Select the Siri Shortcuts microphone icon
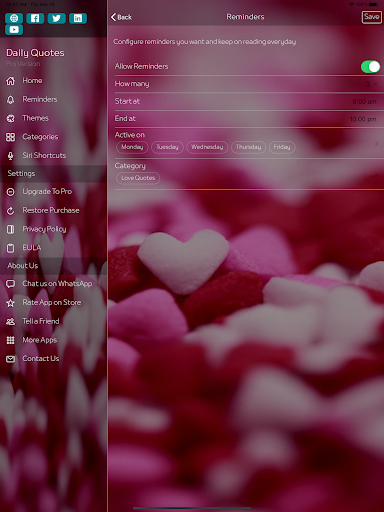The width and height of the screenshot is (384, 512). coord(11,156)
